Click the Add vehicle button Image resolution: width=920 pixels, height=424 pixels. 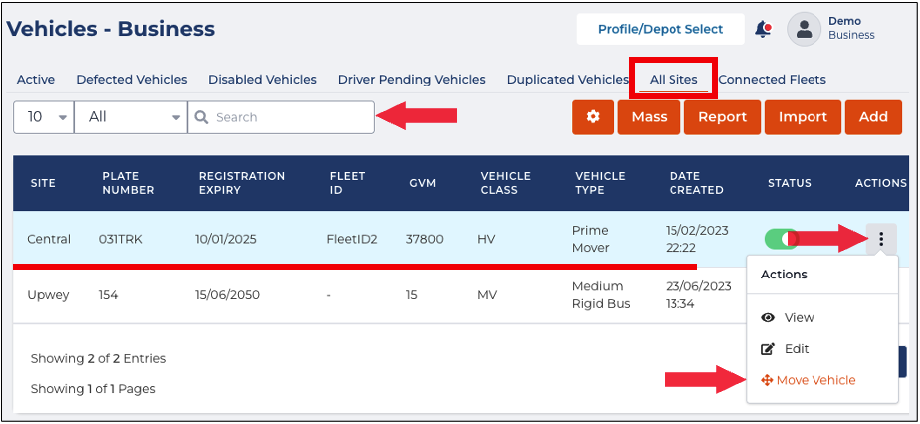pos(873,117)
